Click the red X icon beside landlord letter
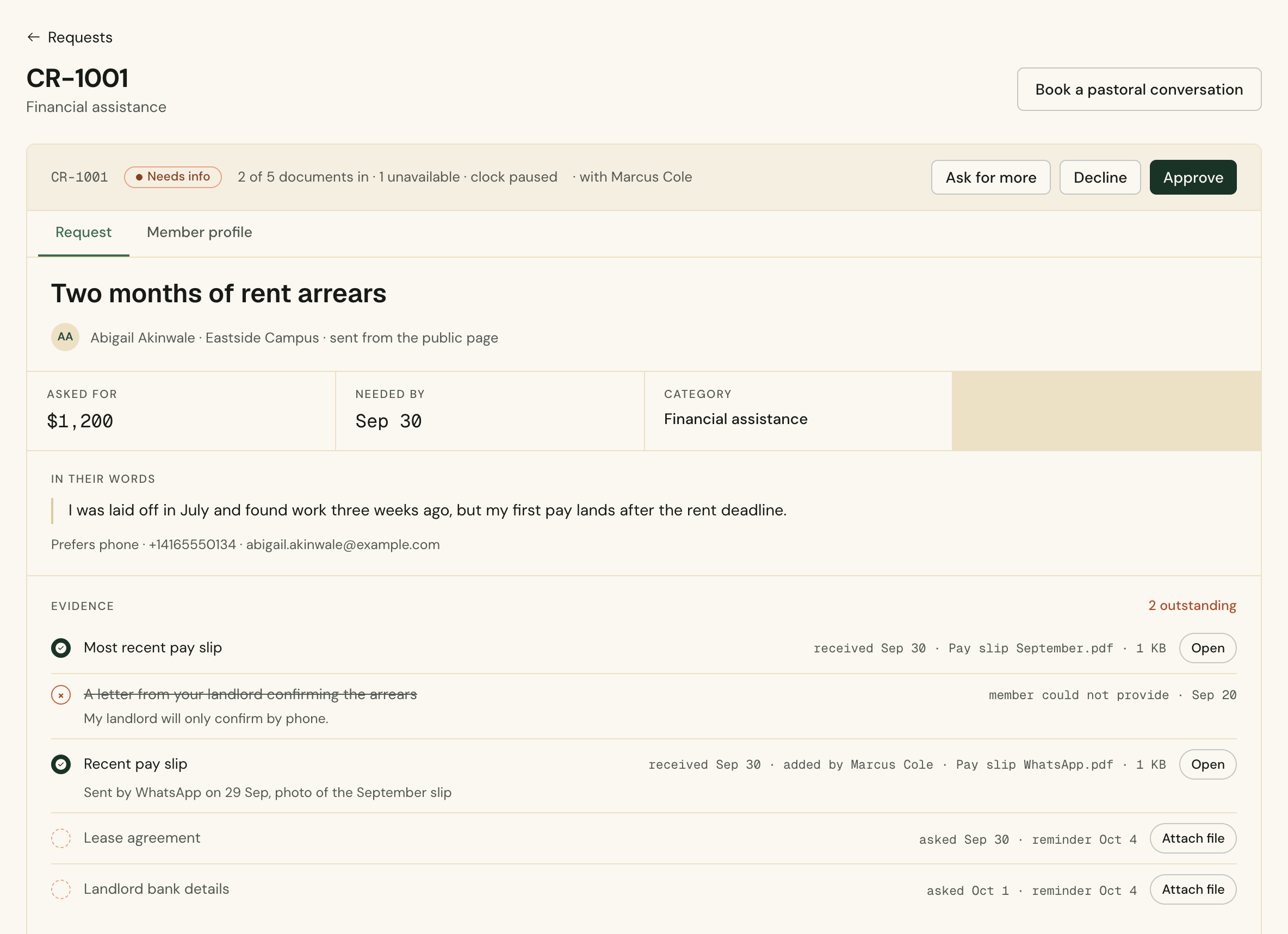Viewport: 1288px width, 934px height. coord(61,695)
